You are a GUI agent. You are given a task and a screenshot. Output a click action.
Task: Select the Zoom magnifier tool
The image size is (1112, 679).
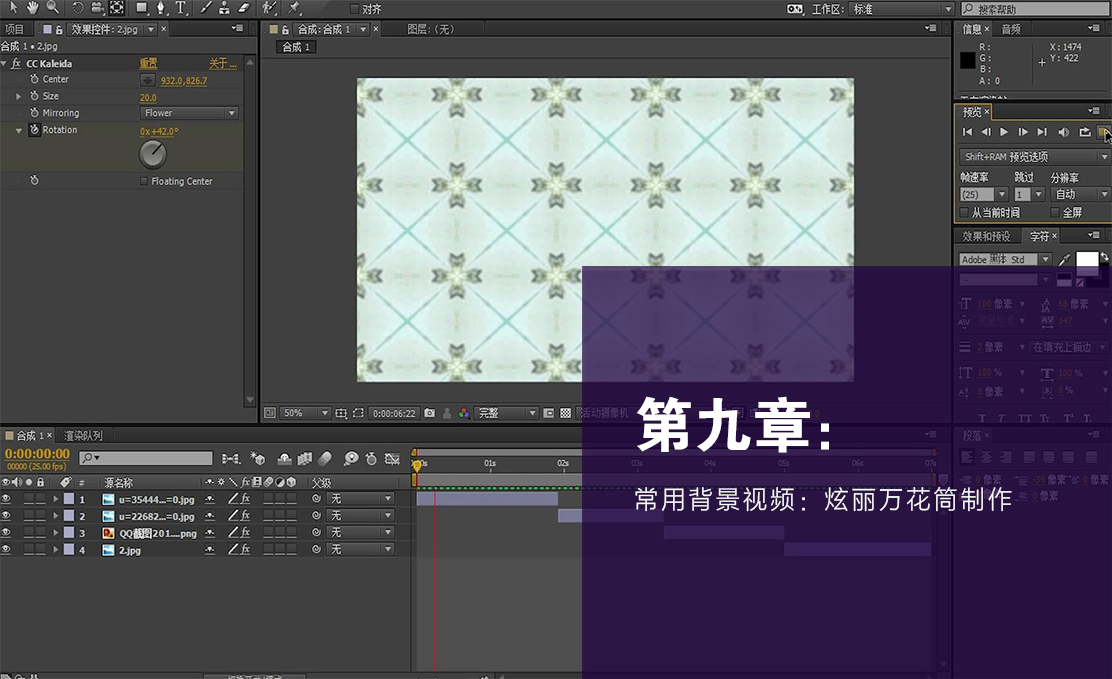tap(52, 8)
